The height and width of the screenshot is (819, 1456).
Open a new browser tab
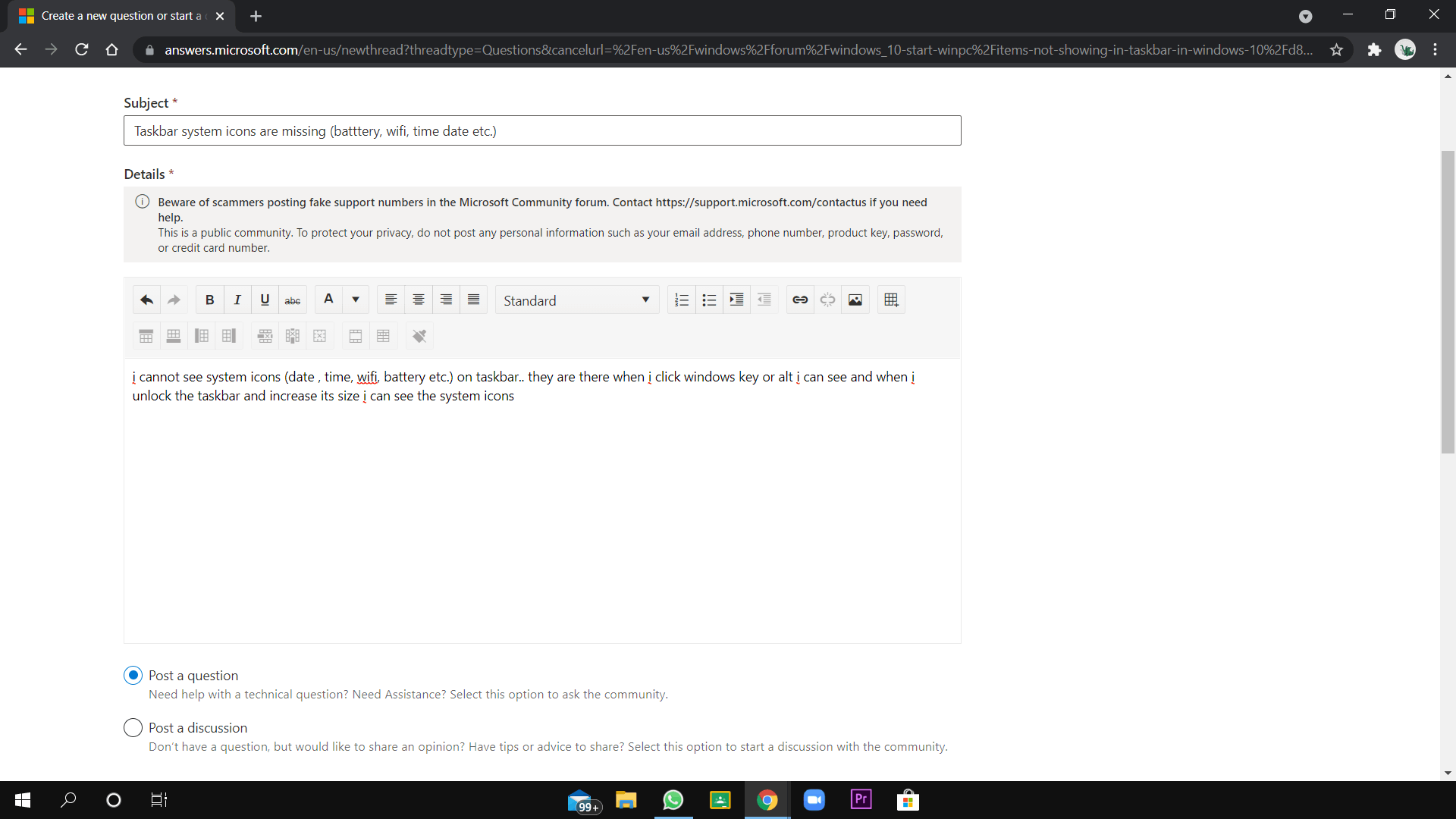click(256, 16)
